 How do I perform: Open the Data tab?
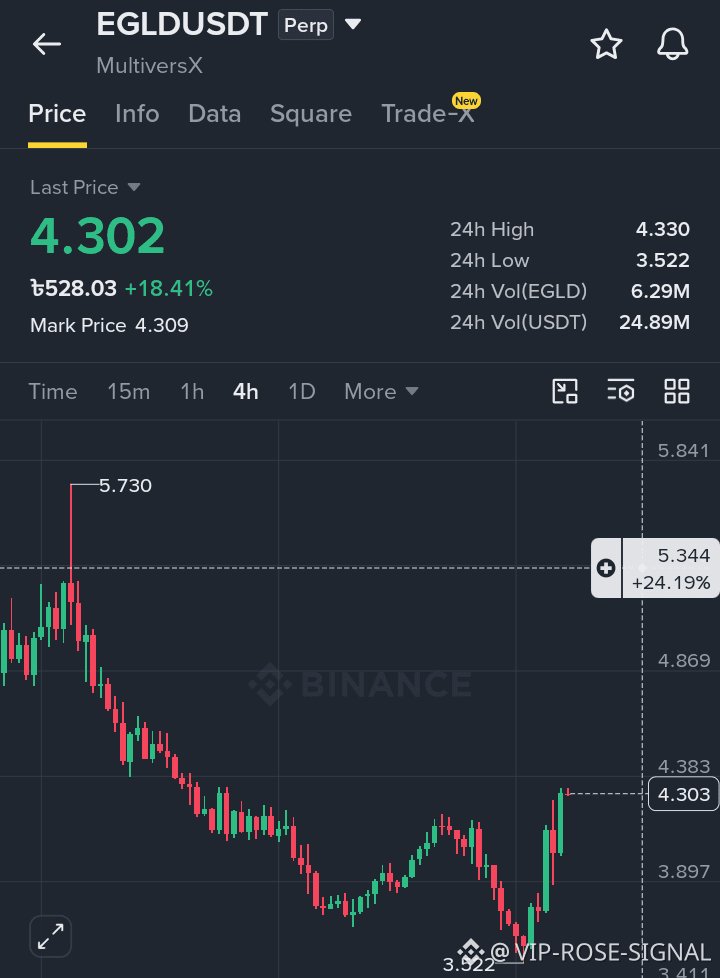(215, 114)
